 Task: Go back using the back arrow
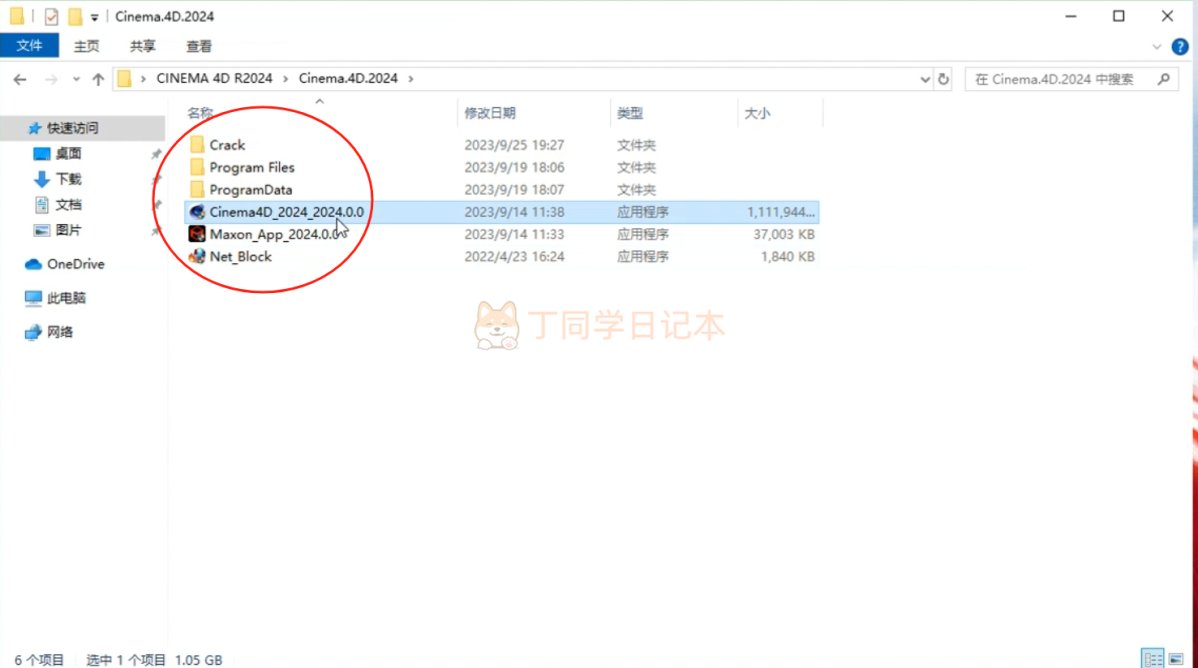tap(20, 79)
